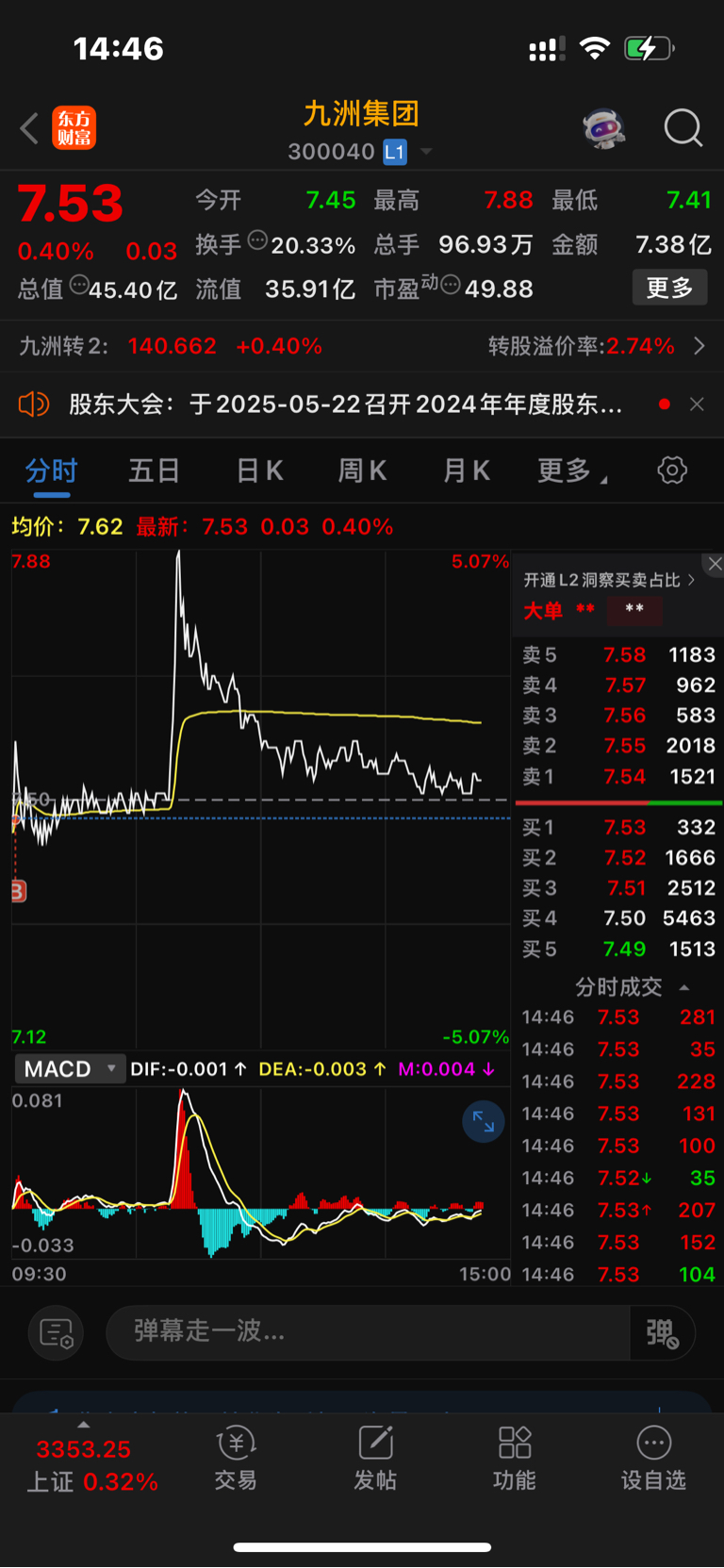Open the 九洲转2 convertible bond row
The width and height of the screenshot is (724, 1568).
pos(362,346)
